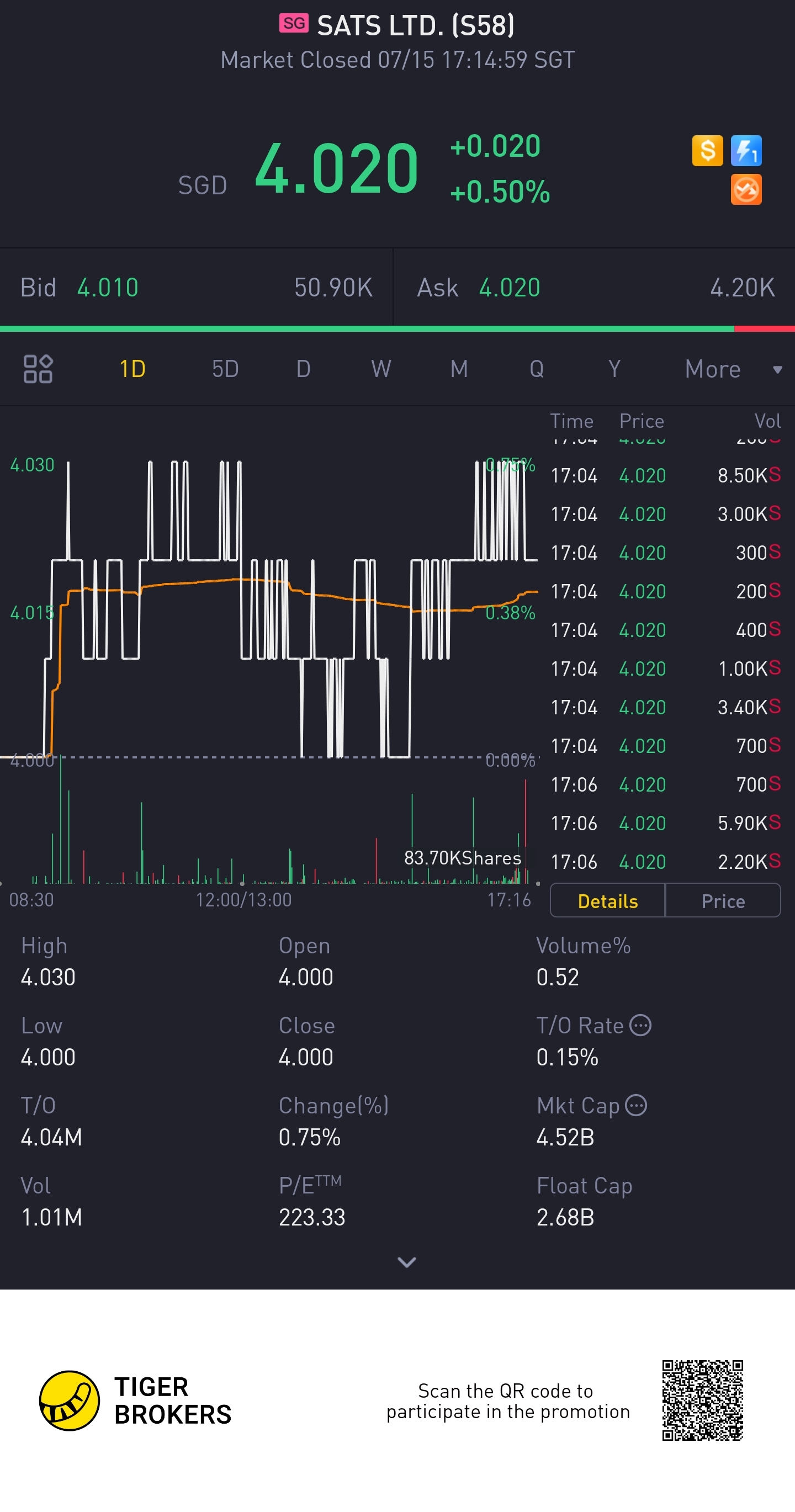The width and height of the screenshot is (795, 1512).
Task: Tap the info icon beside Mkt Cap
Action: (636, 1105)
